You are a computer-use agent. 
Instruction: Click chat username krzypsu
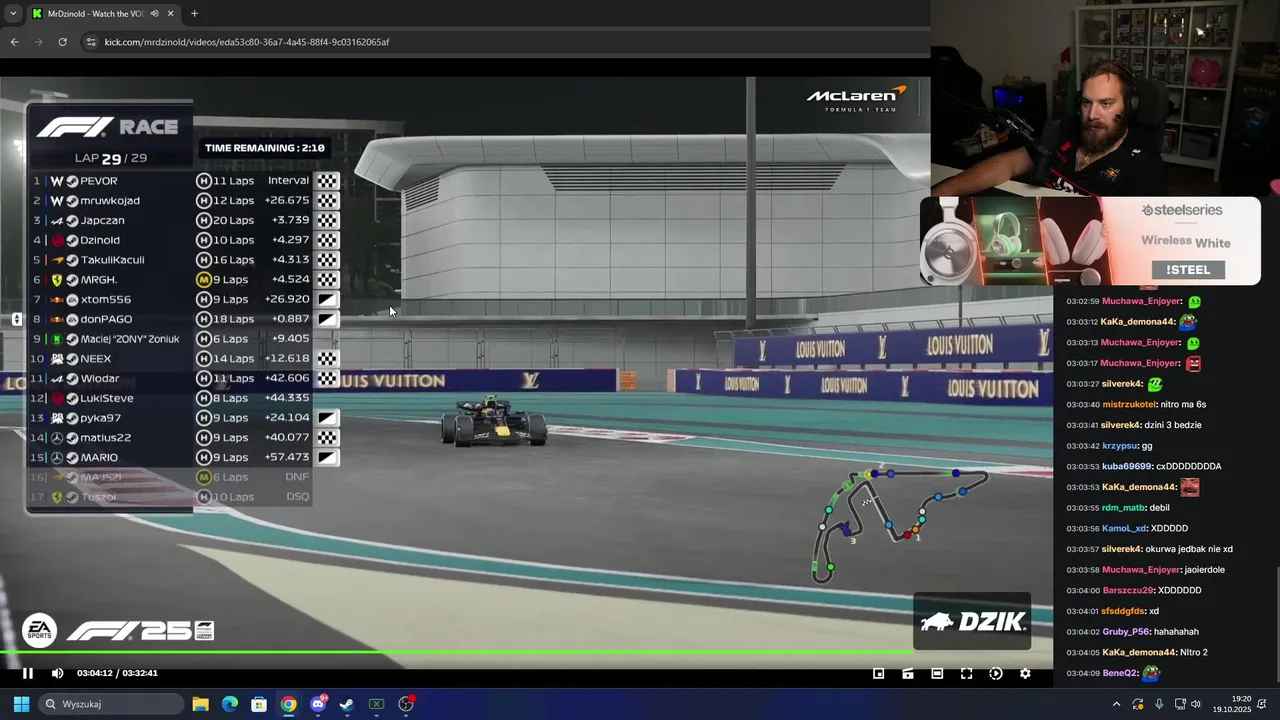pyautogui.click(x=1119, y=446)
